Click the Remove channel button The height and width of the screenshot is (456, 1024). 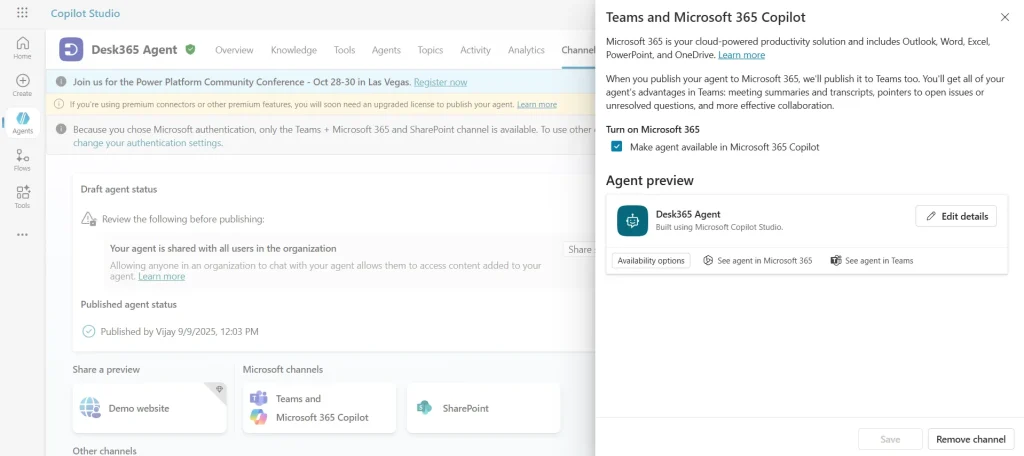(x=971, y=439)
